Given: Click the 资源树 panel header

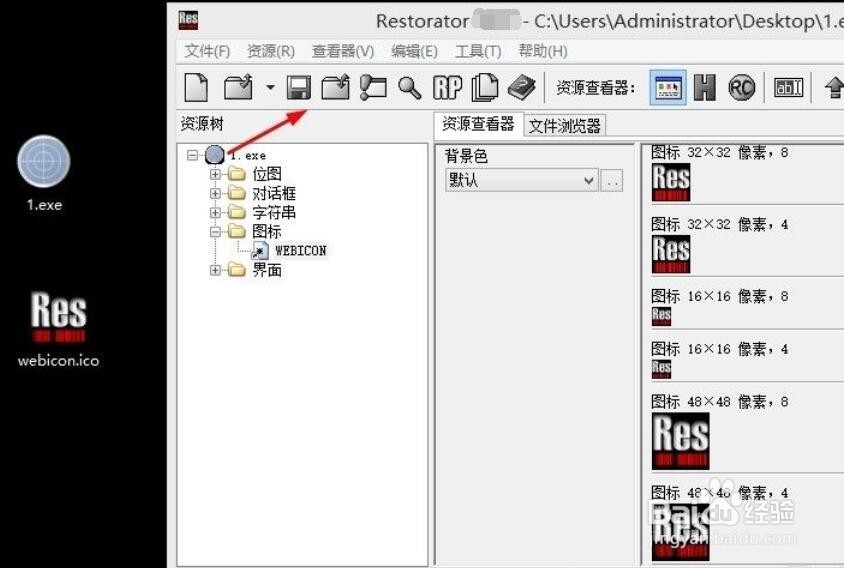Looking at the screenshot, I should click(202, 124).
